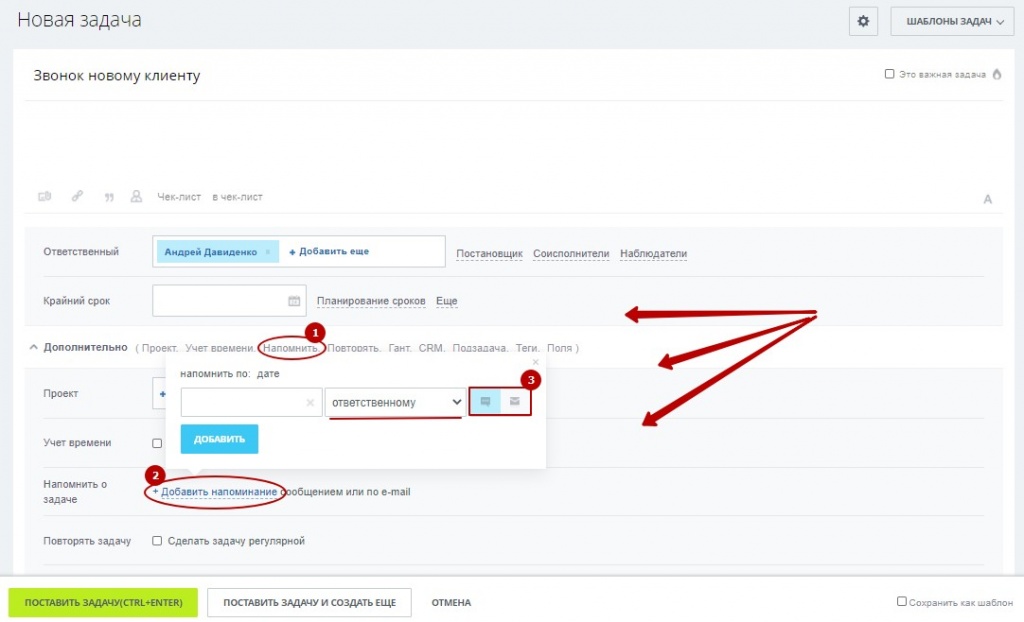Click the Напомнить option in Дополнительно

(291, 348)
